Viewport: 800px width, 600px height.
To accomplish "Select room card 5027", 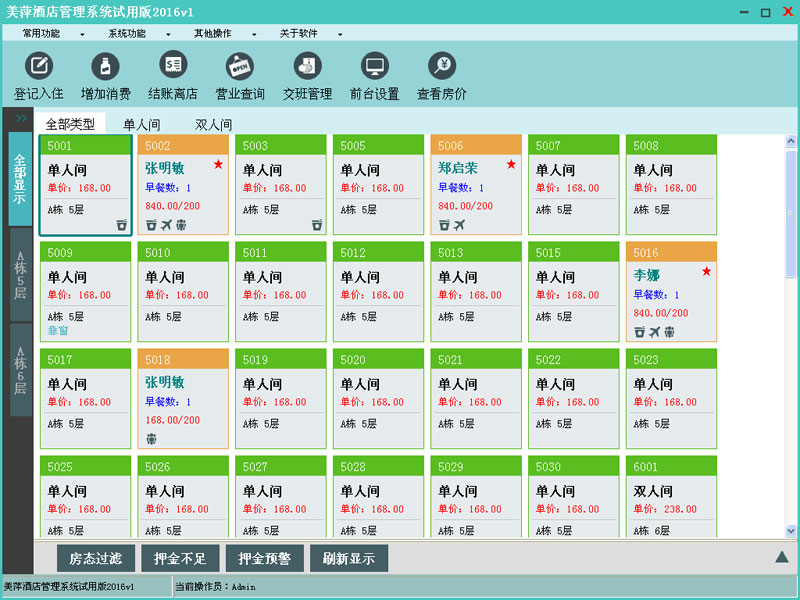I will pyautogui.click(x=281, y=496).
